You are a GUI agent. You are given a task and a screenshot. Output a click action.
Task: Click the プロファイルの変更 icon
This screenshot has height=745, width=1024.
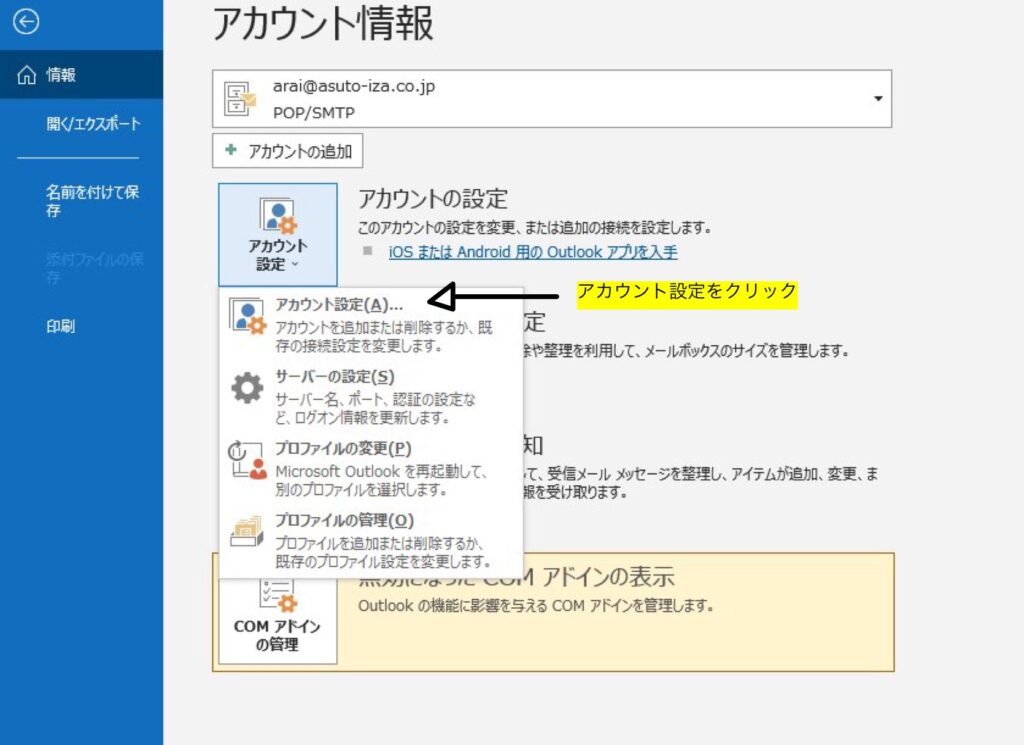pos(247,460)
